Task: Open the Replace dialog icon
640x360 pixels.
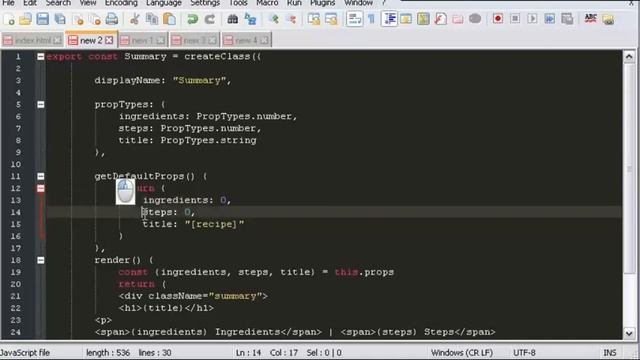Action: tap(250, 19)
